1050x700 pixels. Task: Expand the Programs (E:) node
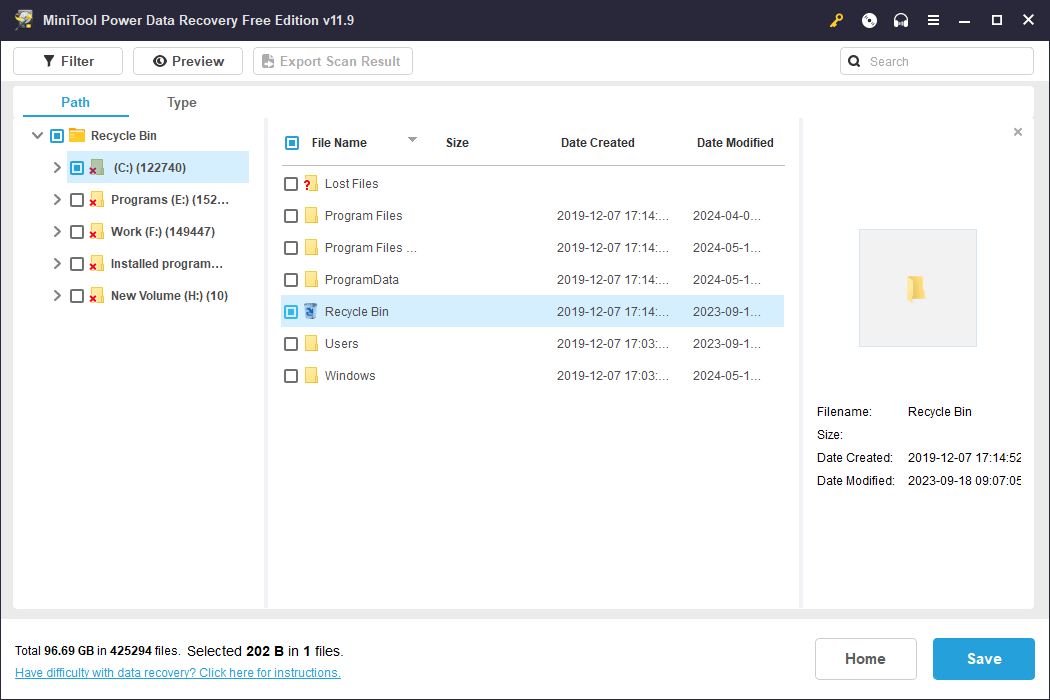[57, 200]
